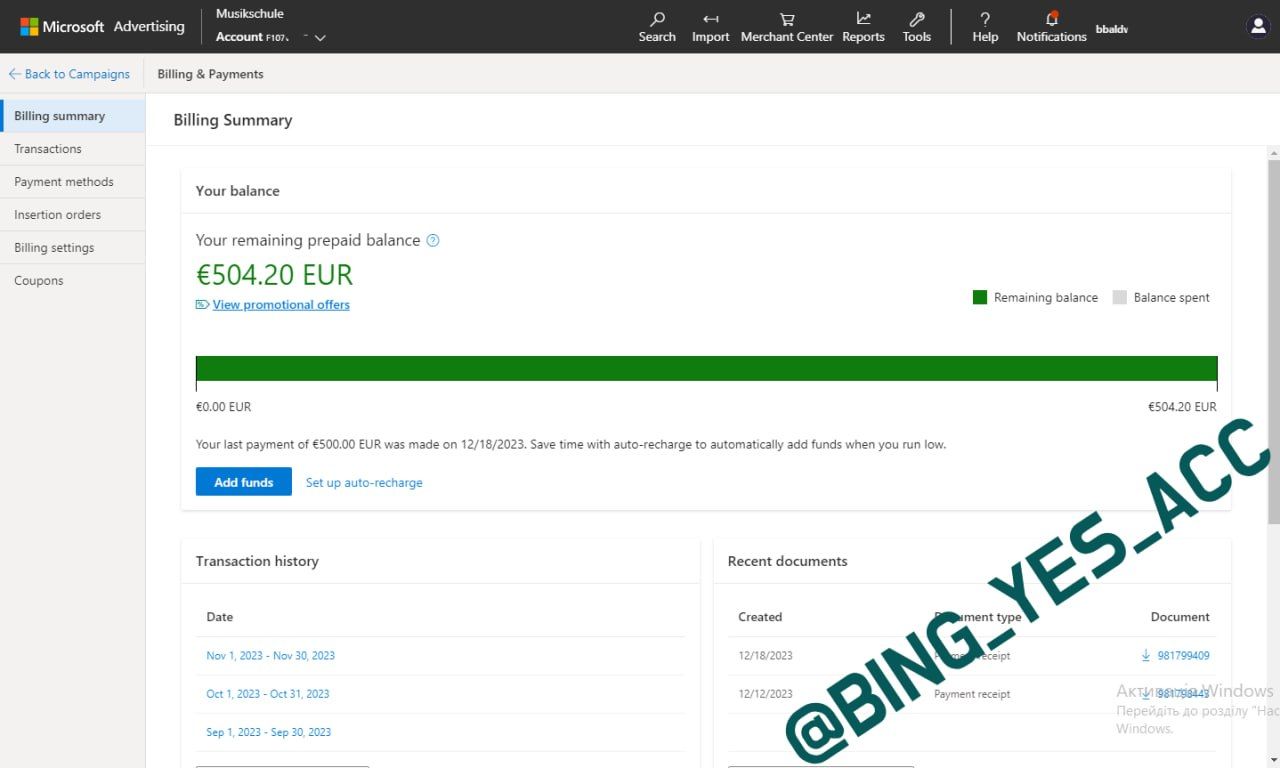Open the Reports chart icon

(863, 27)
